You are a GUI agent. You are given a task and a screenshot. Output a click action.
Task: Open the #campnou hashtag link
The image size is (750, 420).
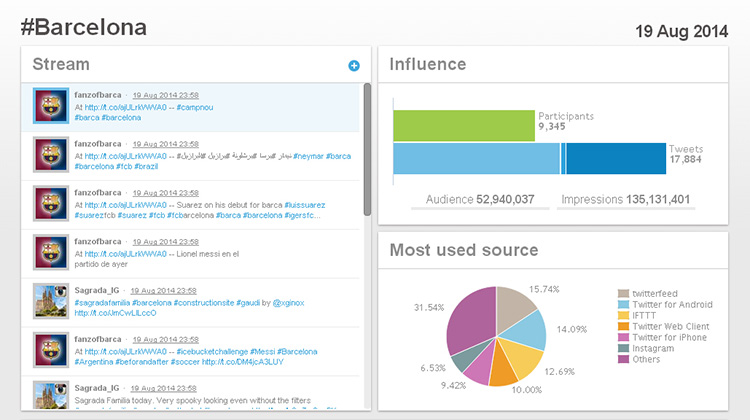click(x=208, y=107)
